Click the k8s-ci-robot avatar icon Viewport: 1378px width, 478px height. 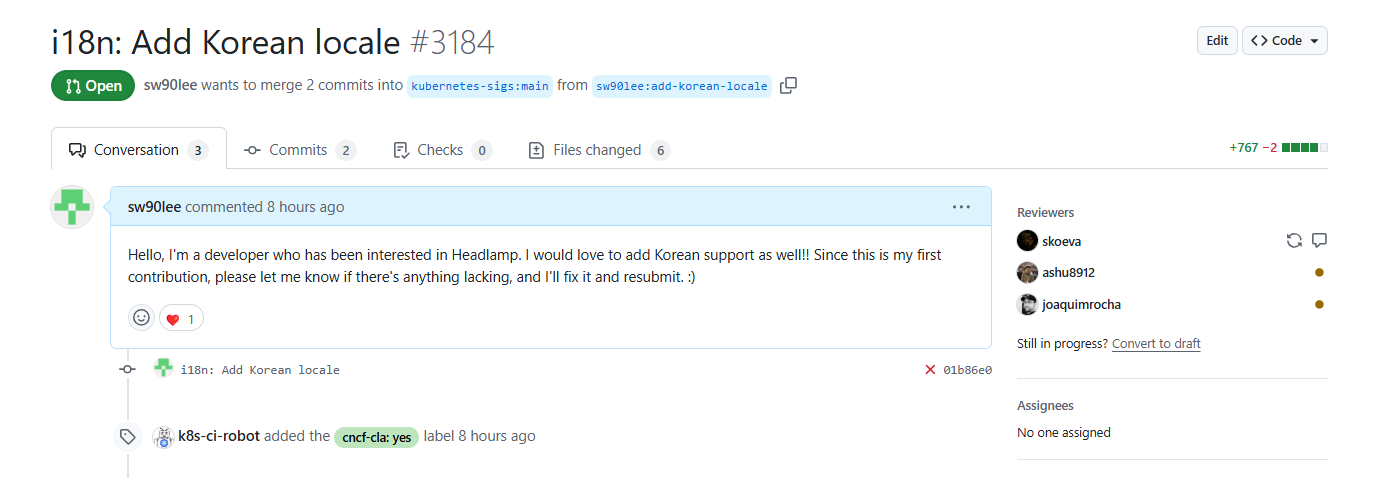tap(163, 436)
